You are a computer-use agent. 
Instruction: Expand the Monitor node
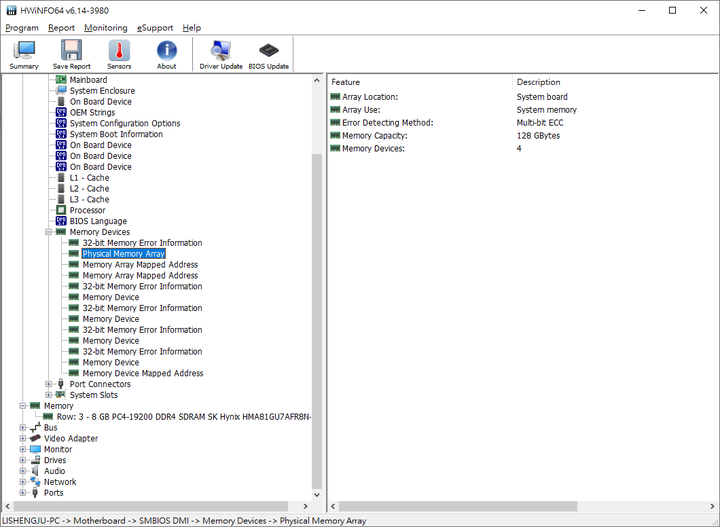[22, 449]
